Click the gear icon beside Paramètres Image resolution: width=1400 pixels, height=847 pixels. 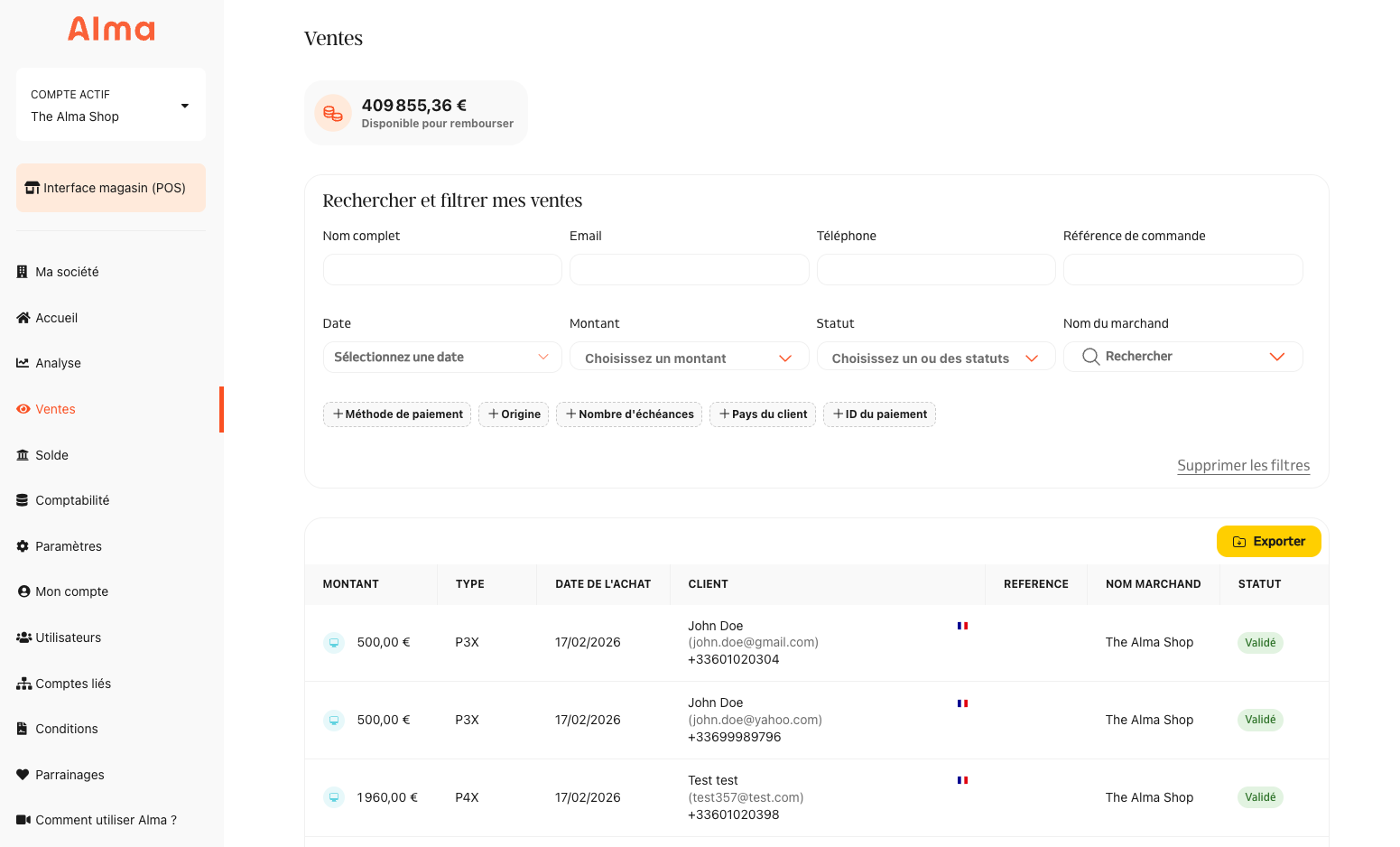23,546
